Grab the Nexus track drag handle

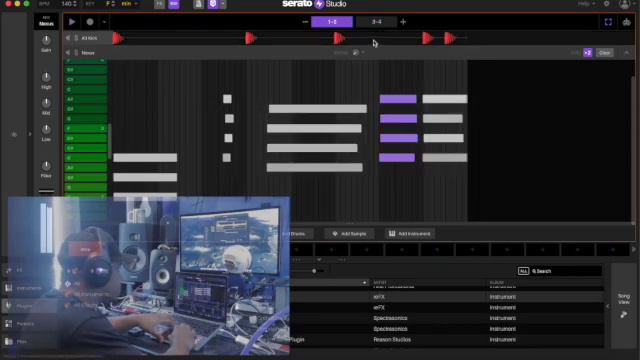[x=76, y=53]
